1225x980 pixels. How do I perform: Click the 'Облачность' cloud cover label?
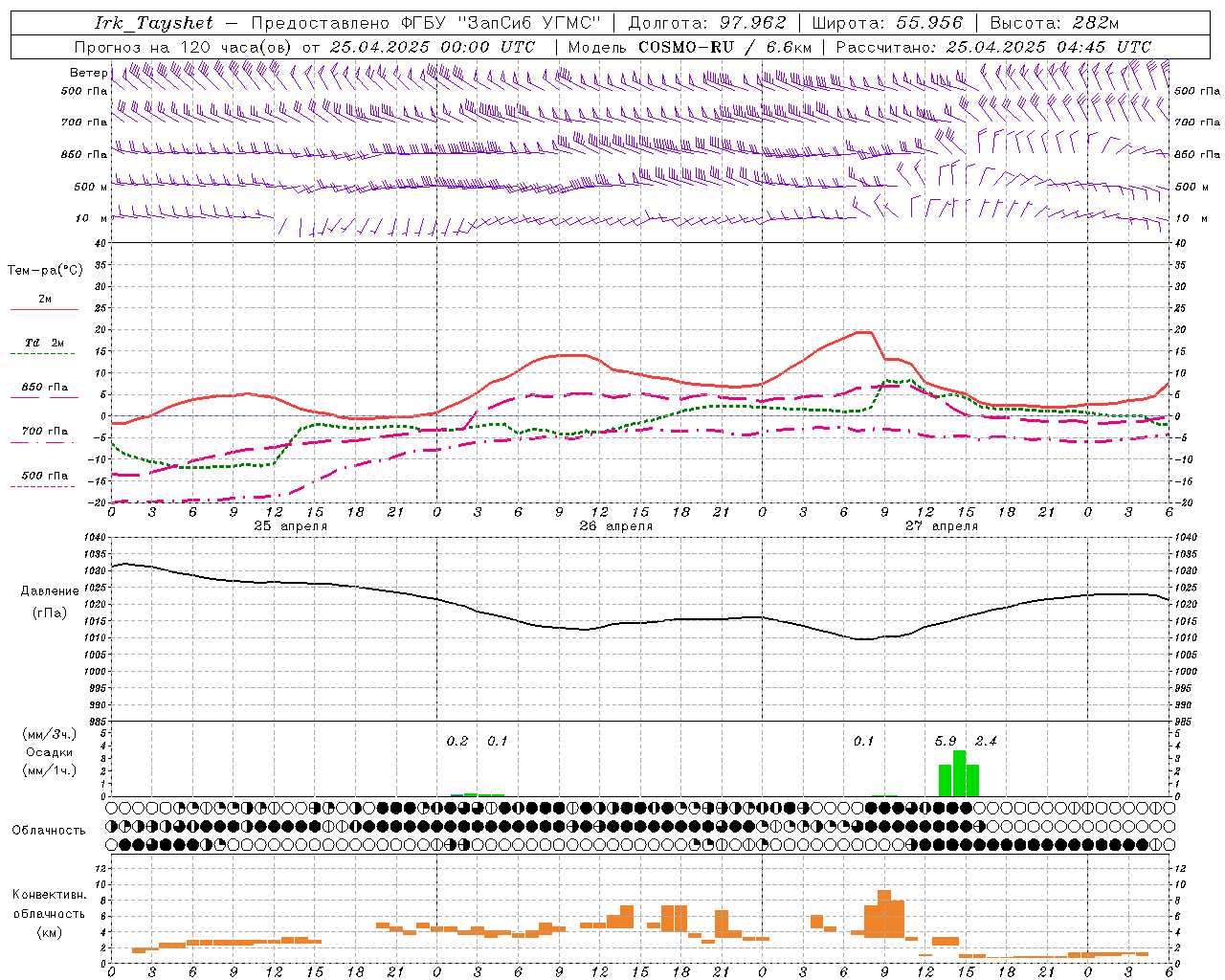49,830
